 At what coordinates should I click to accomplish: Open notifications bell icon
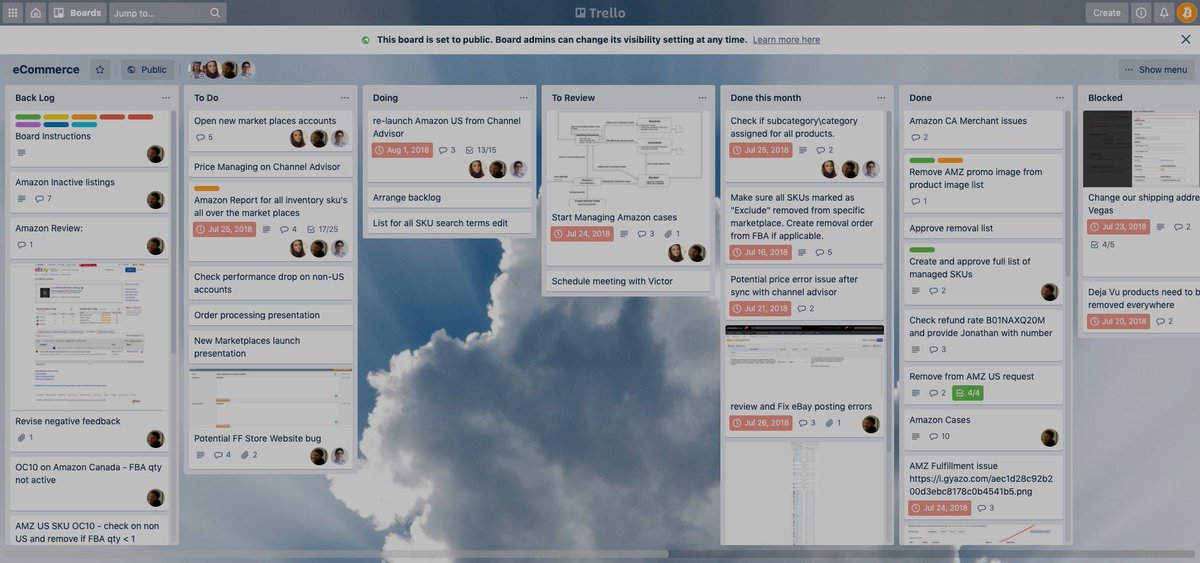click(x=1164, y=13)
